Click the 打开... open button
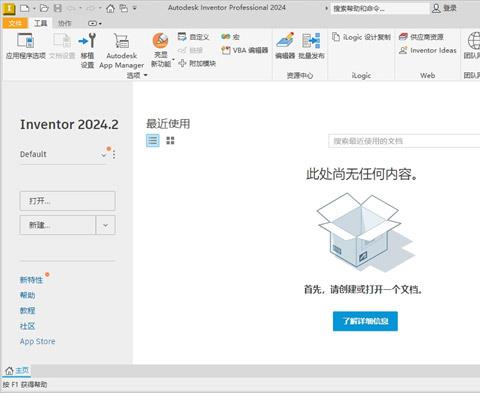480x393 pixels. (x=68, y=201)
